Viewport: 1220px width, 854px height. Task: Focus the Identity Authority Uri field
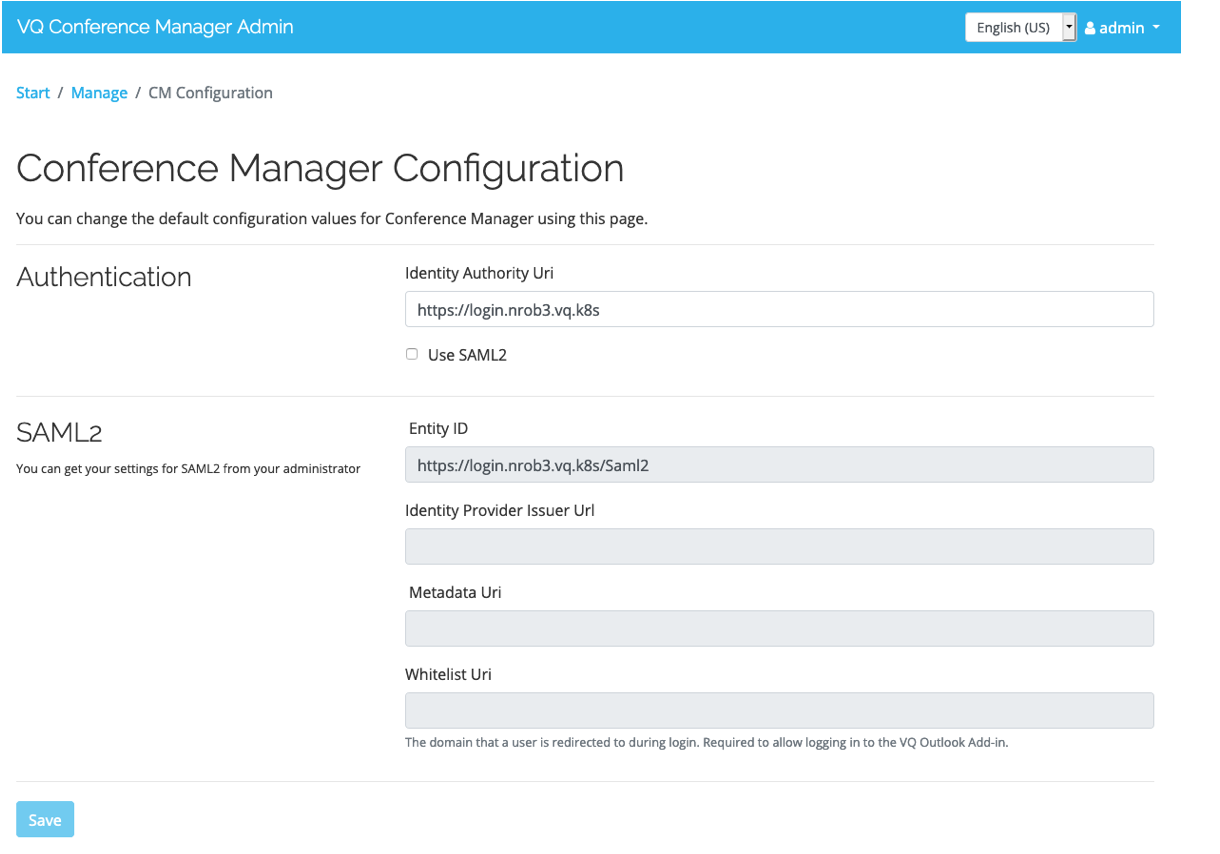(x=779, y=309)
